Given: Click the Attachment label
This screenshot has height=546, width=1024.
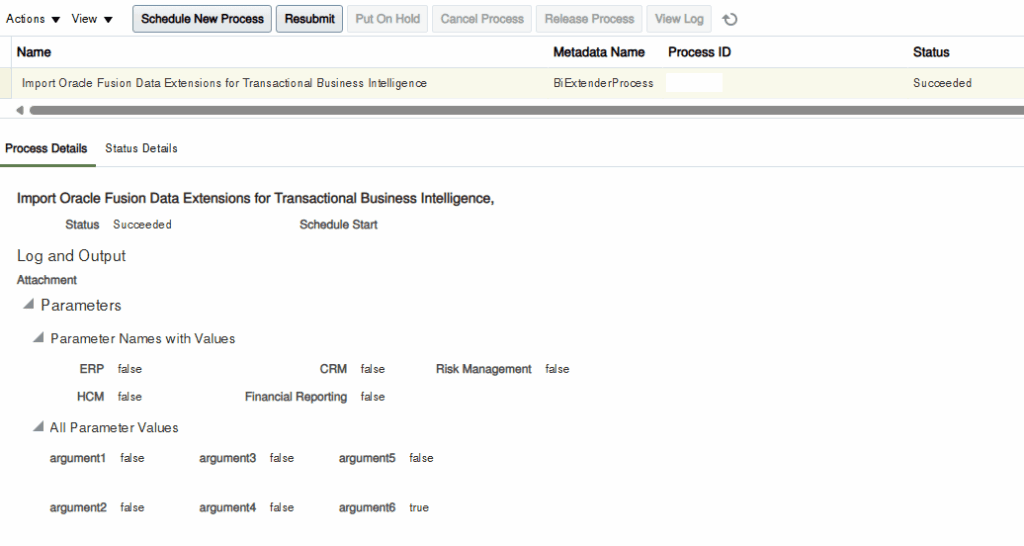Looking at the screenshot, I should tap(46, 280).
